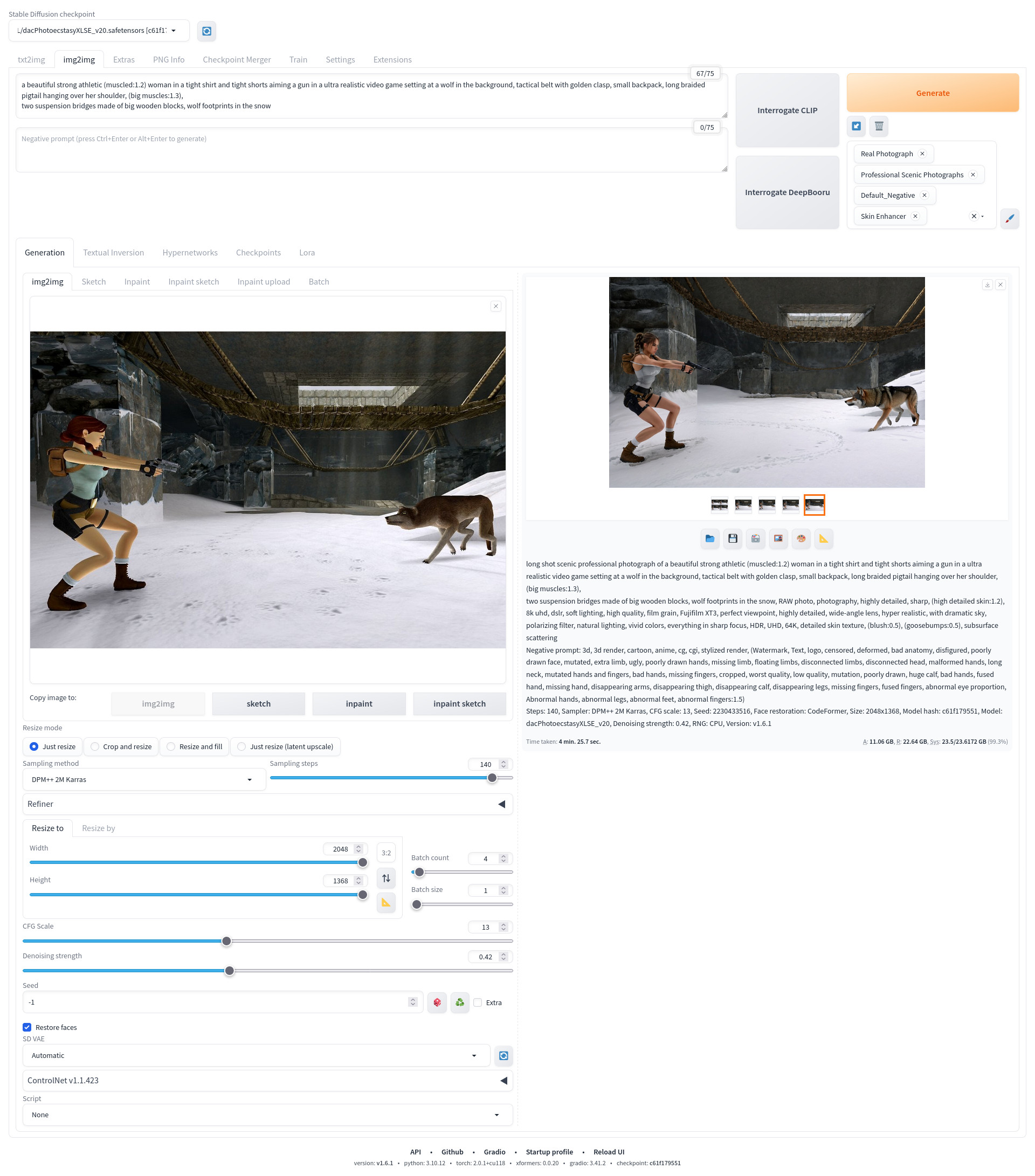
Task: Open the Extras tab
Action: 123,60
